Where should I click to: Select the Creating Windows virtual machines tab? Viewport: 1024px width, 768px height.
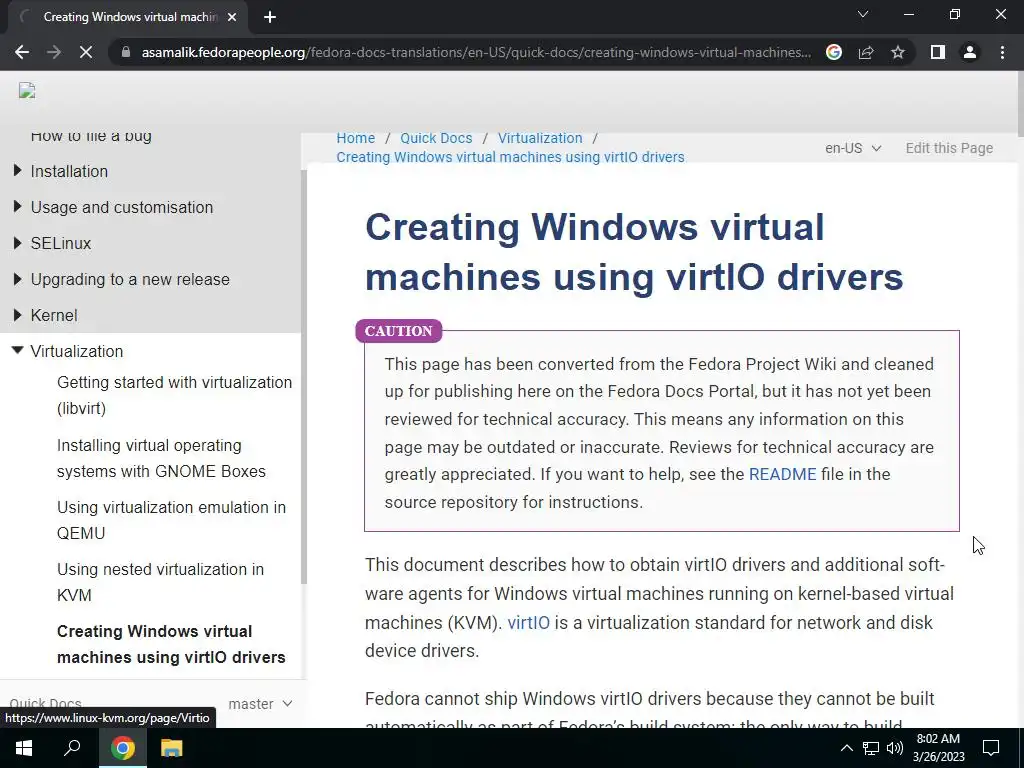pos(128,17)
